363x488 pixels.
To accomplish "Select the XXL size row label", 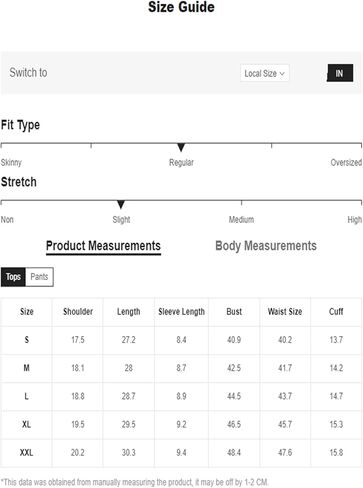I will (x=26, y=453).
